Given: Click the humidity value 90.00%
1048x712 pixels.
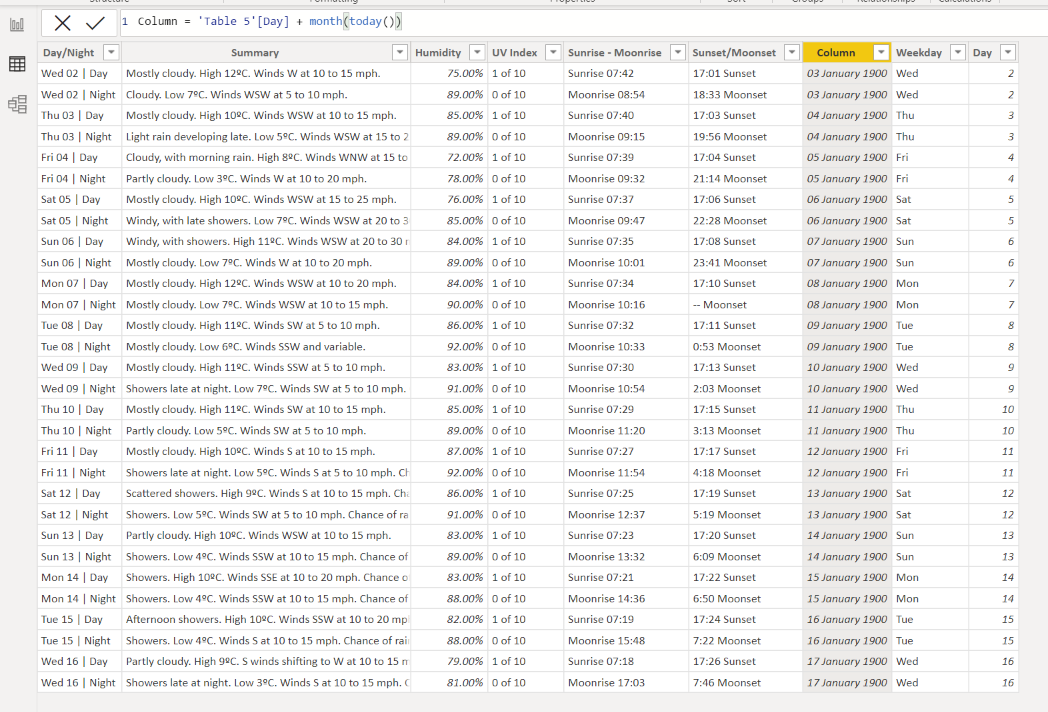Looking at the screenshot, I should [449, 305].
